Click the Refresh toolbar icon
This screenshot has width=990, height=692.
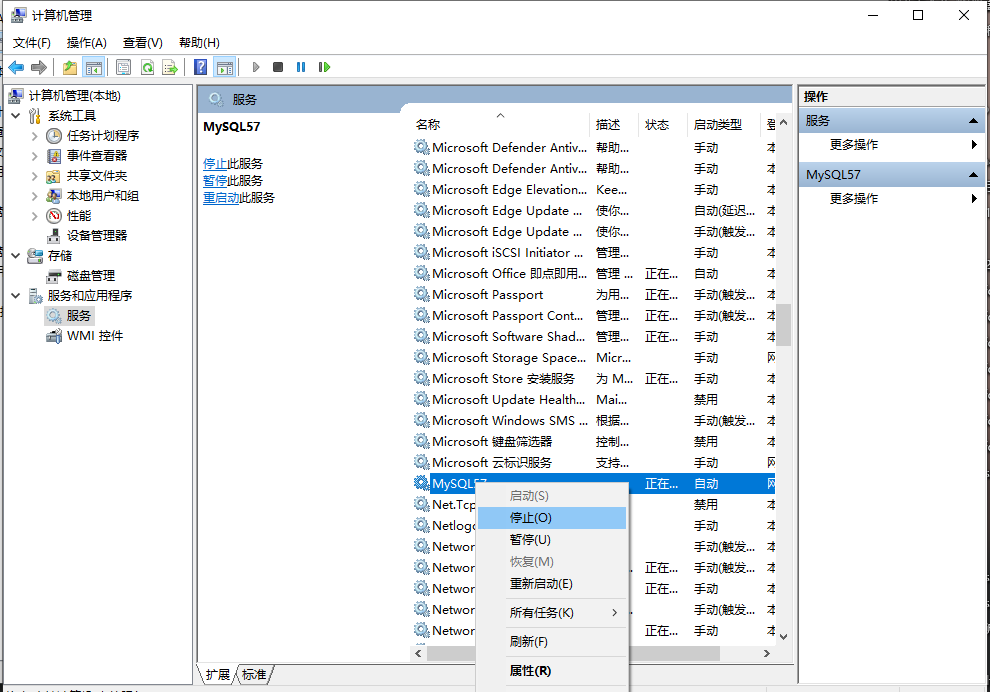(147, 67)
